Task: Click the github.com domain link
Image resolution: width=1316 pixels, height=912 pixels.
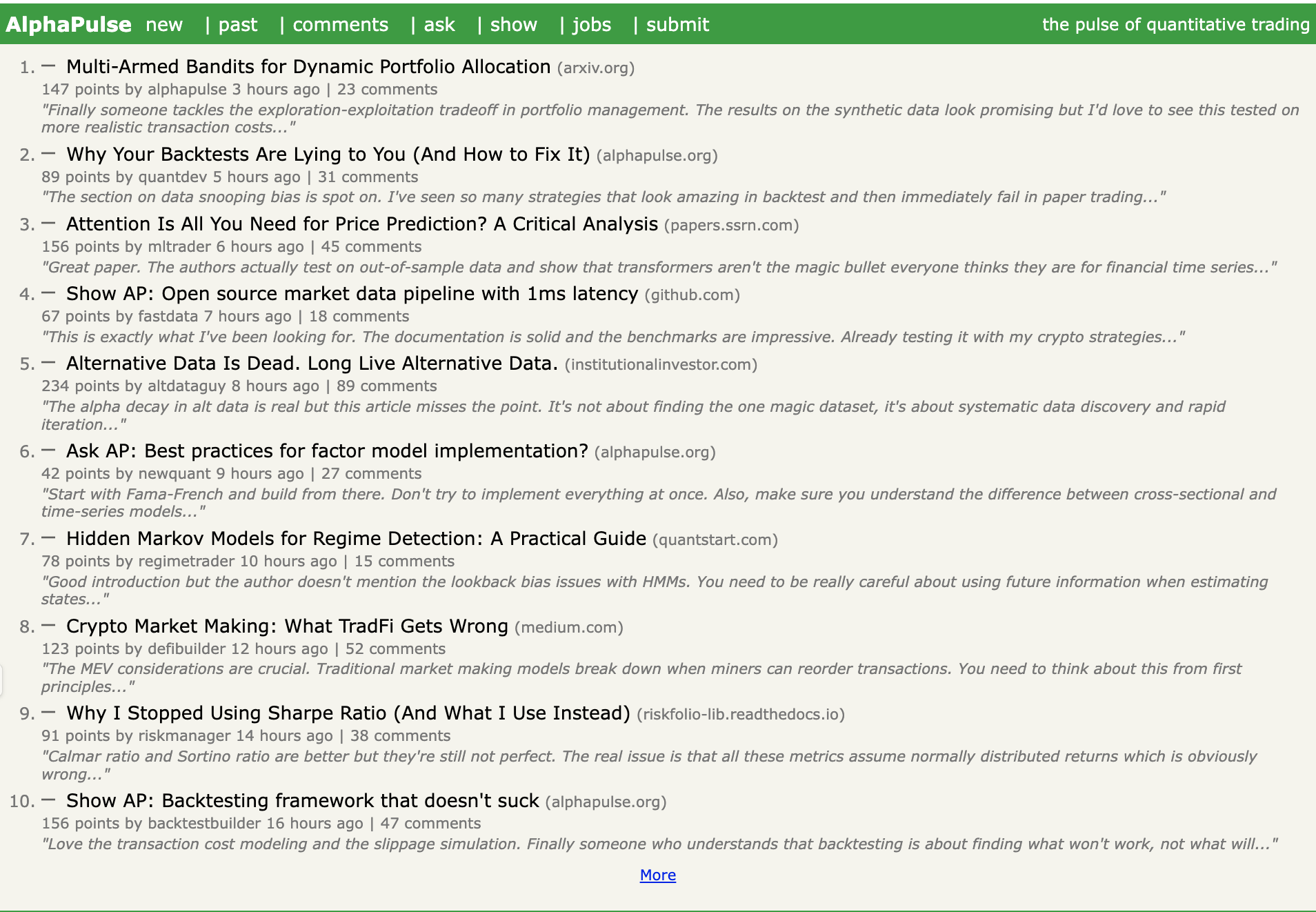Action: tap(692, 295)
